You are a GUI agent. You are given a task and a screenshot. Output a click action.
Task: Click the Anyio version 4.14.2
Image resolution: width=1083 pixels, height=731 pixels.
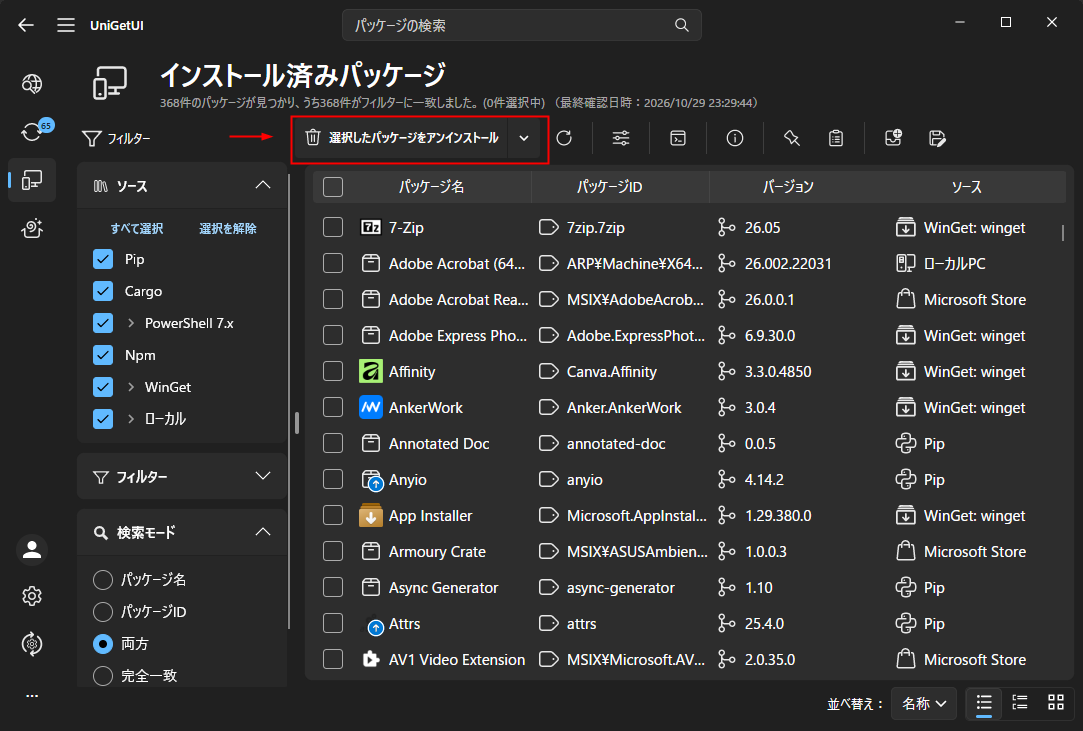tap(764, 480)
